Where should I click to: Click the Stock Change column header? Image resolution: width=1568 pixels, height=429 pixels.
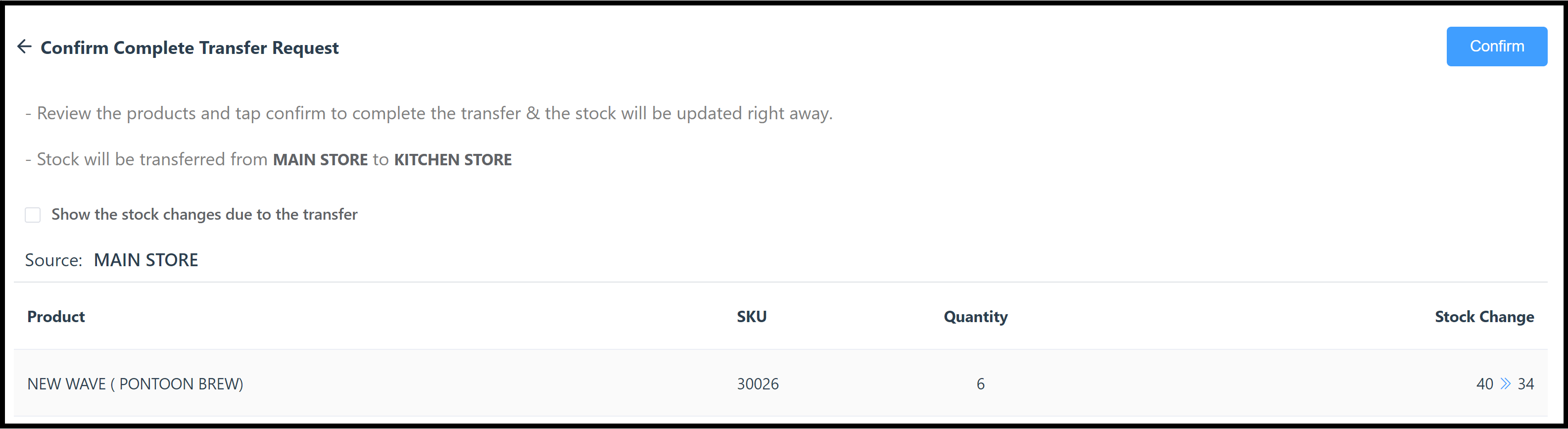pyautogui.click(x=1484, y=316)
